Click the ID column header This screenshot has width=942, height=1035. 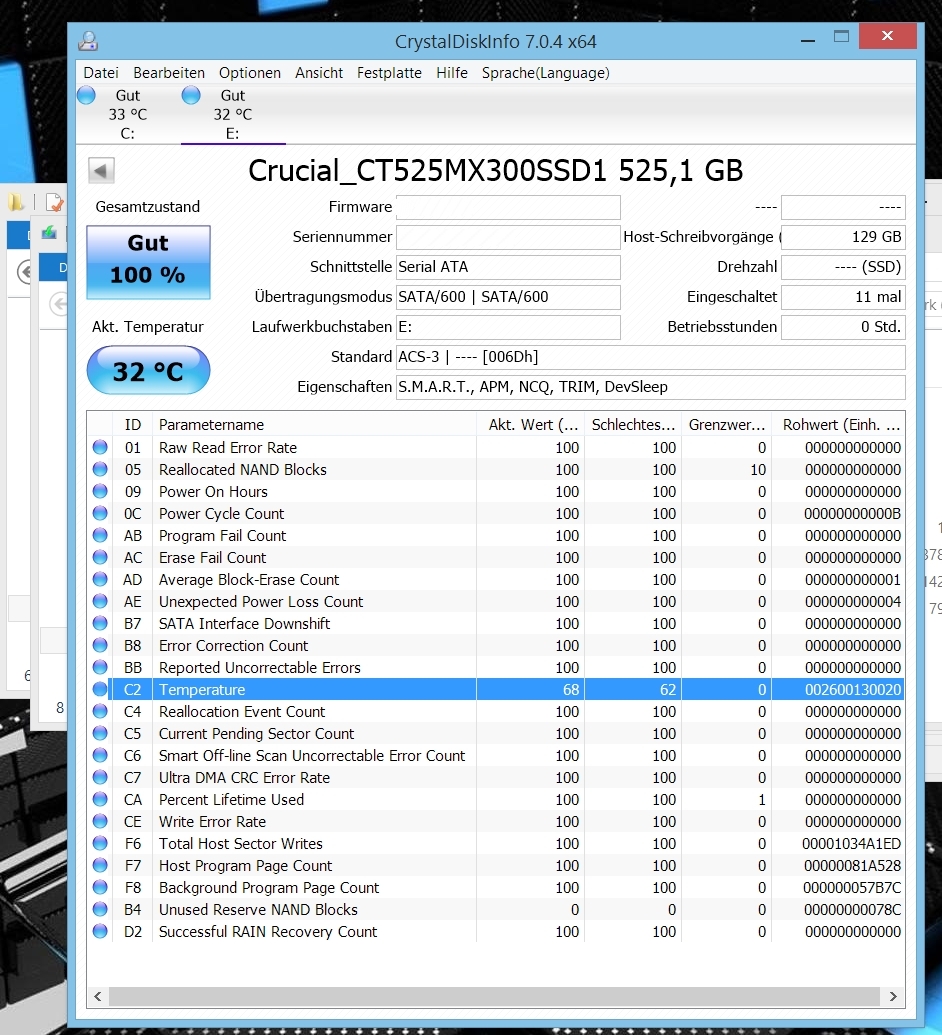133,424
